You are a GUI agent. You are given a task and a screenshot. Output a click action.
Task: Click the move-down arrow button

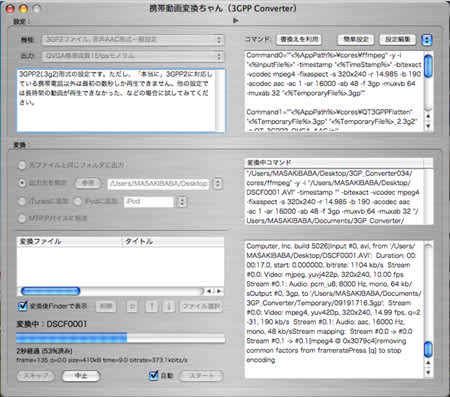169,307
